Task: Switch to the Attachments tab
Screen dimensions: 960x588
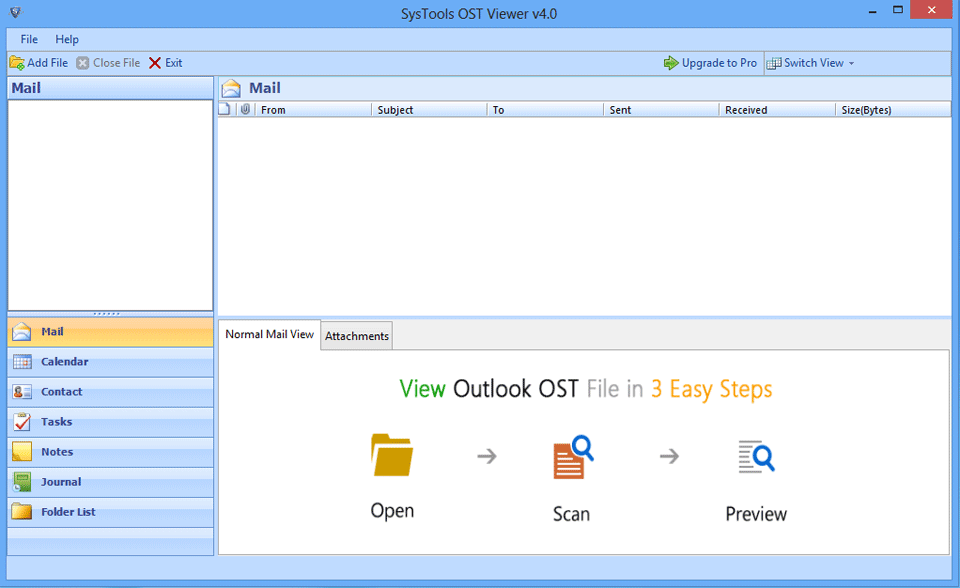Action: click(x=357, y=336)
